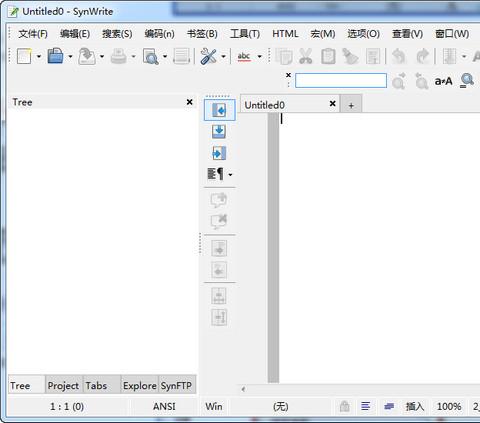The height and width of the screenshot is (423, 480).
Task: Click the Cut scissors icon
Action: click(x=306, y=56)
